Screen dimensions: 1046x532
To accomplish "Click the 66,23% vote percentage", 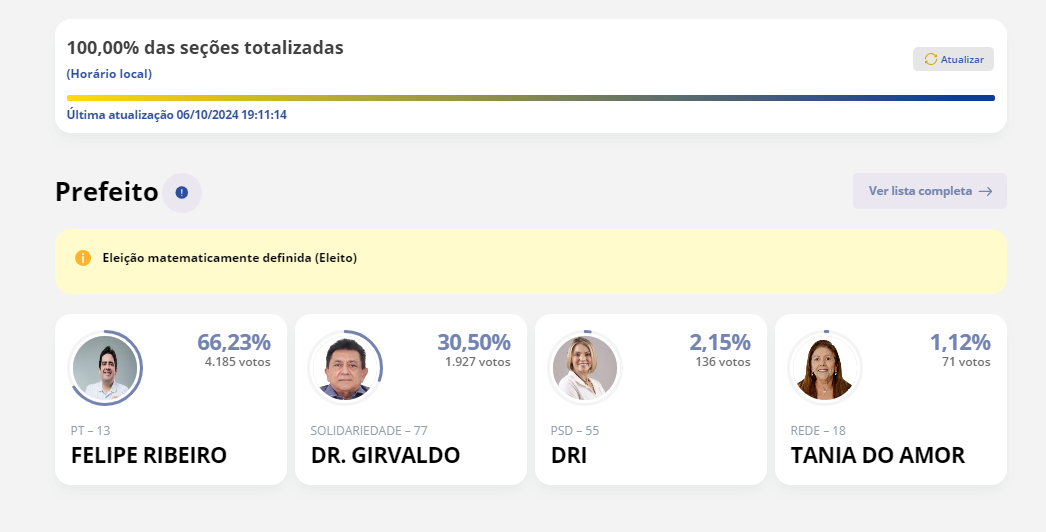I will [x=233, y=342].
